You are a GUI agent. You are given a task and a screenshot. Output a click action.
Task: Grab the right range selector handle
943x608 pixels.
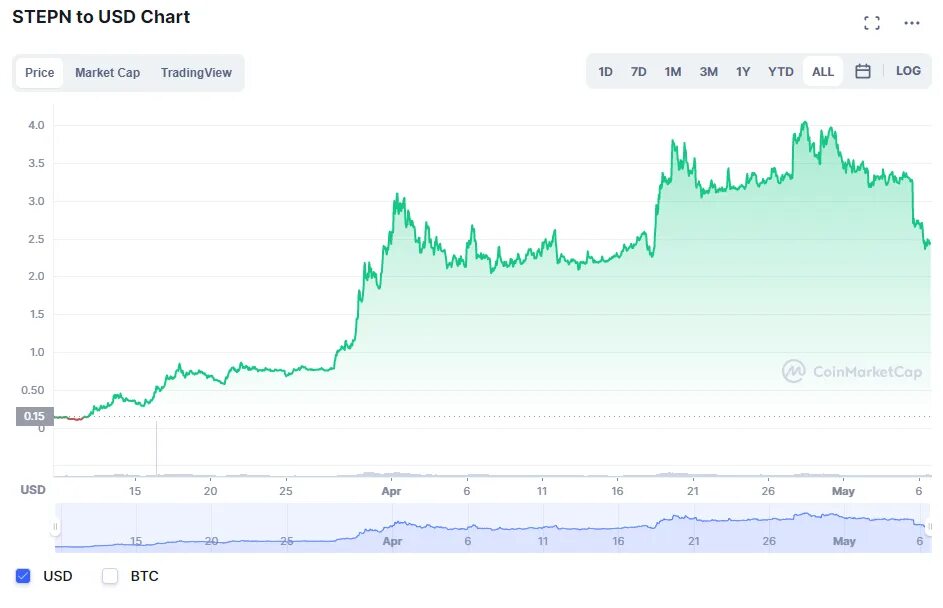pos(930,527)
